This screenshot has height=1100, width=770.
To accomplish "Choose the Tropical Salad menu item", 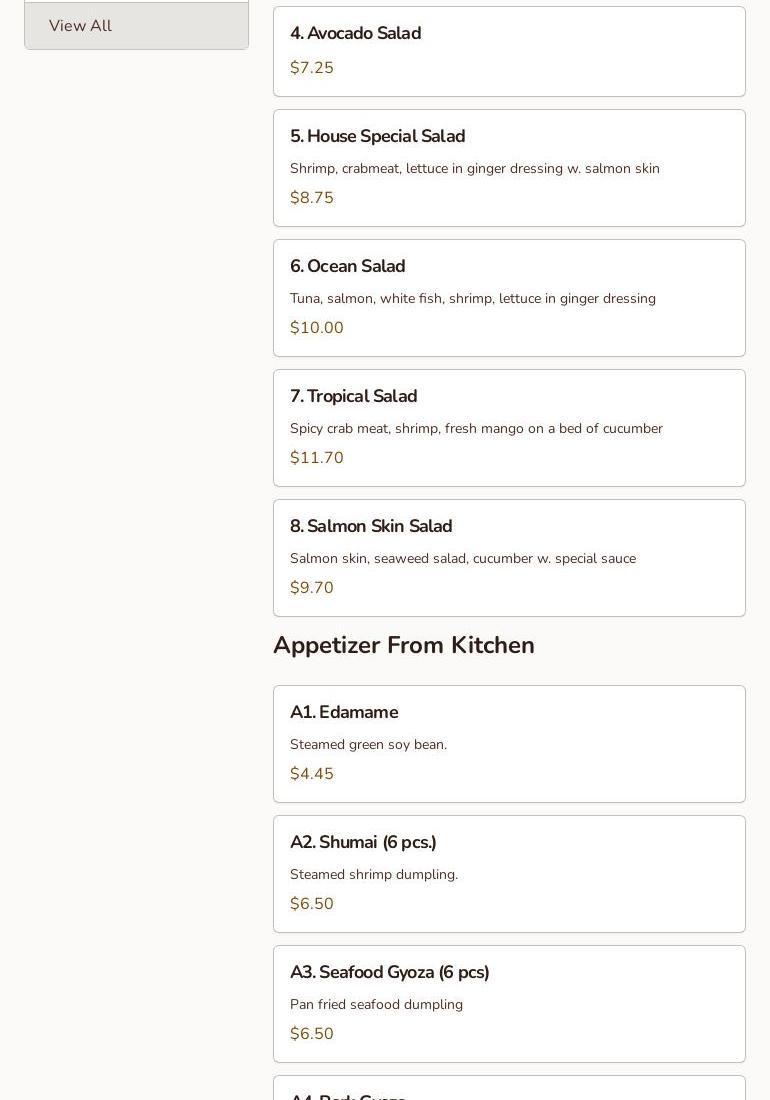I will click(x=354, y=397).
